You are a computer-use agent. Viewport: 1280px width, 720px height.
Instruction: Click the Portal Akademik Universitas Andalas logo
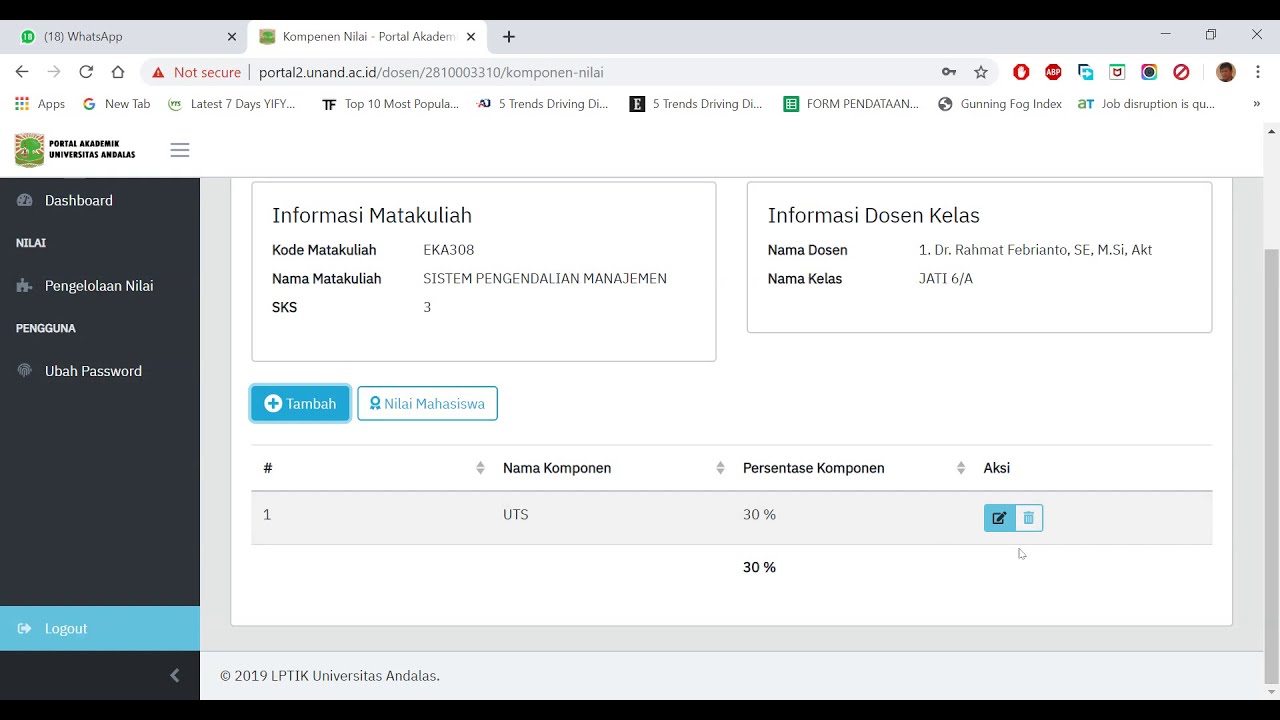click(x=75, y=150)
